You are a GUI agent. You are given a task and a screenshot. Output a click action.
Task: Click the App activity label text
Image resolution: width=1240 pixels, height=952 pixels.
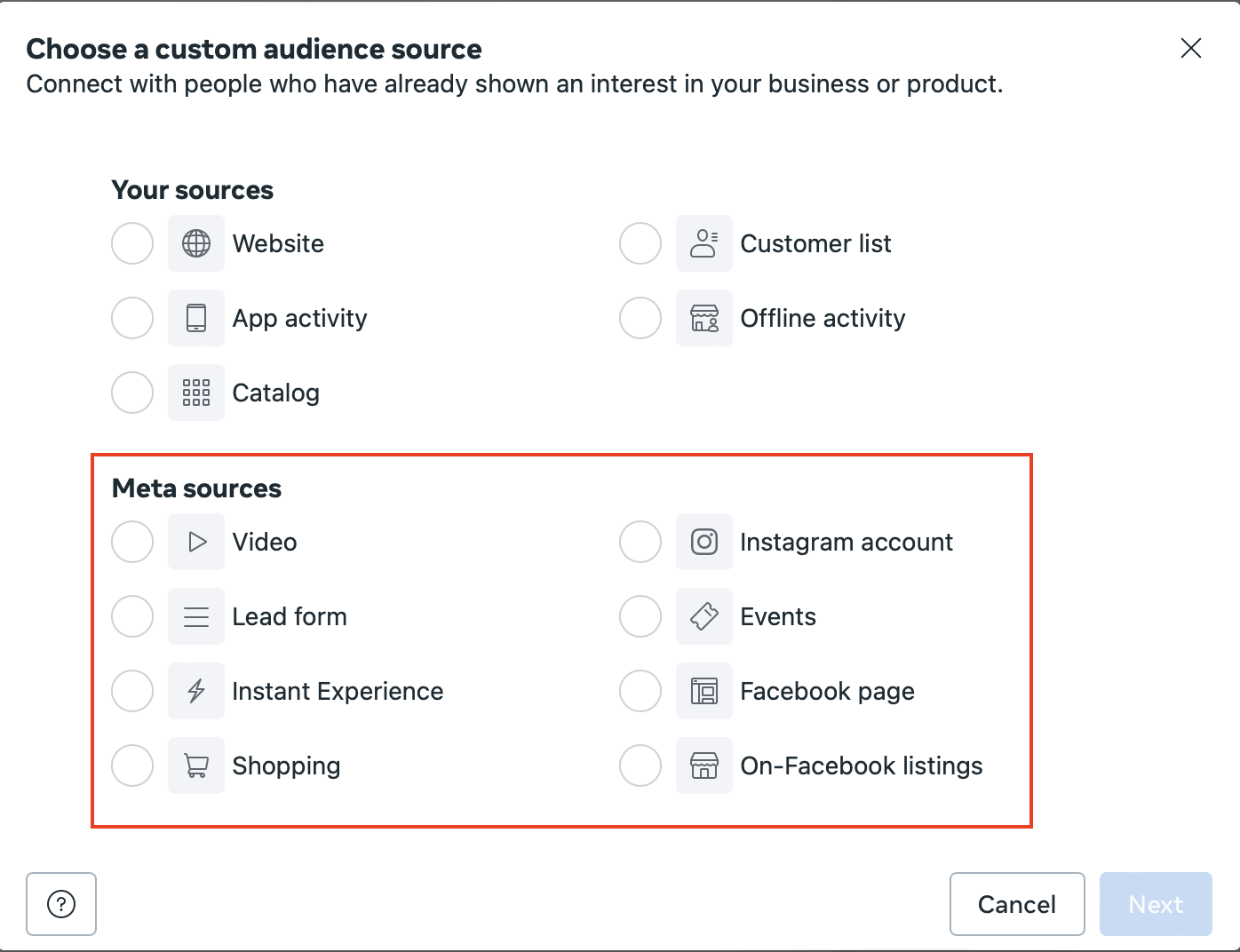point(299,319)
